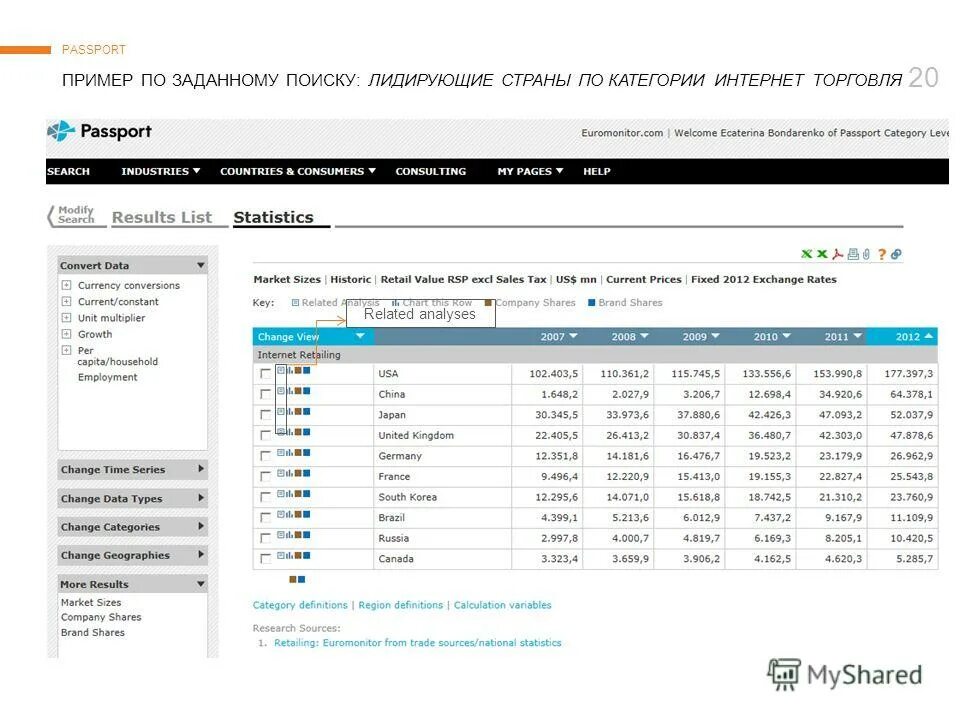Open company shares brown square for South Korea

(x=298, y=493)
